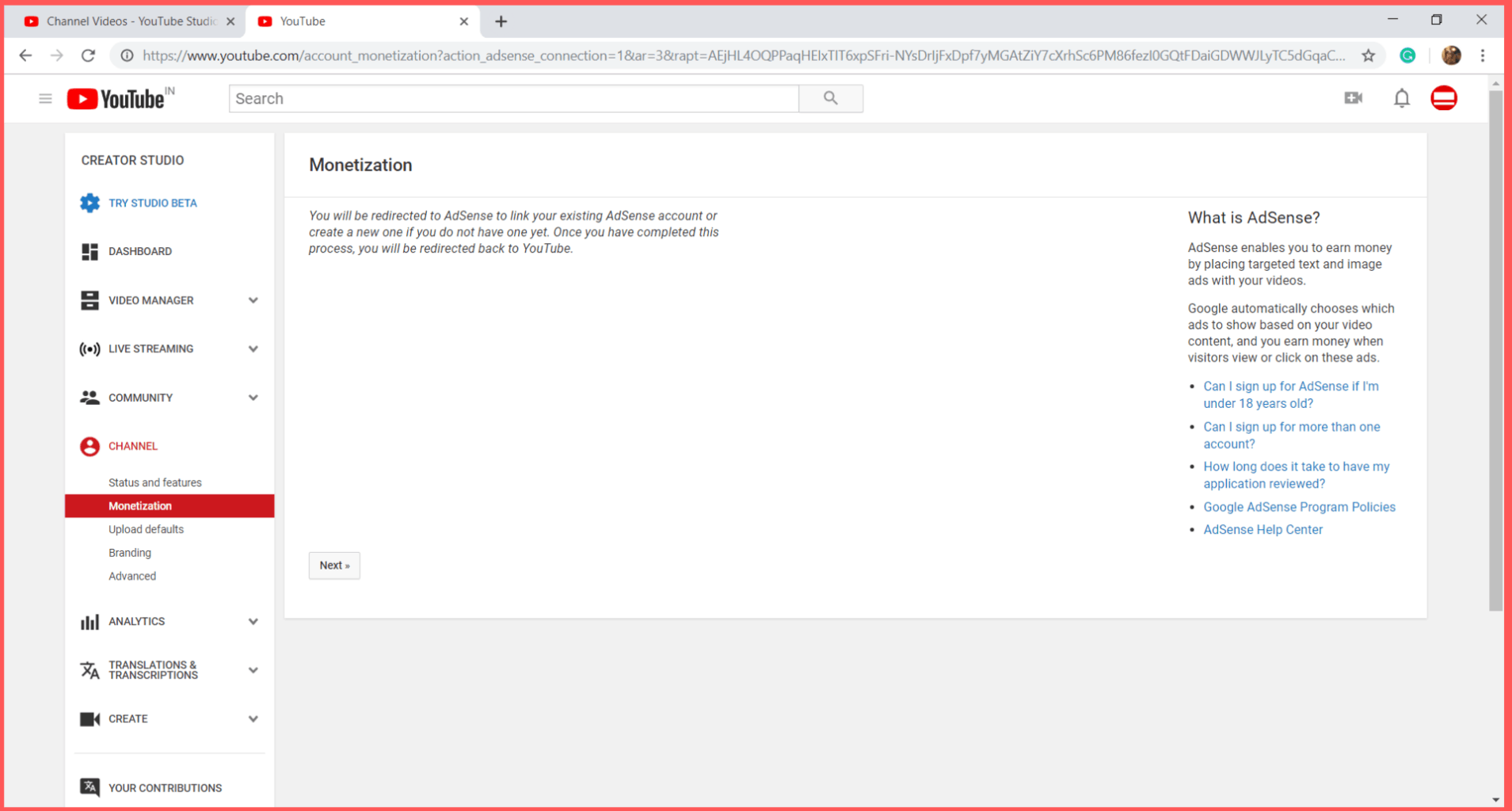Open 'sign up for more than one account' link
1512x811 pixels.
coord(1291,435)
